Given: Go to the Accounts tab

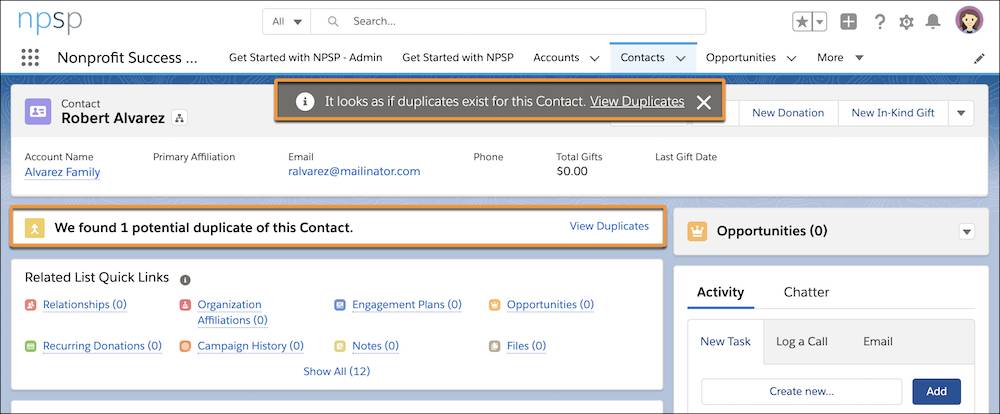Looking at the screenshot, I should [556, 57].
